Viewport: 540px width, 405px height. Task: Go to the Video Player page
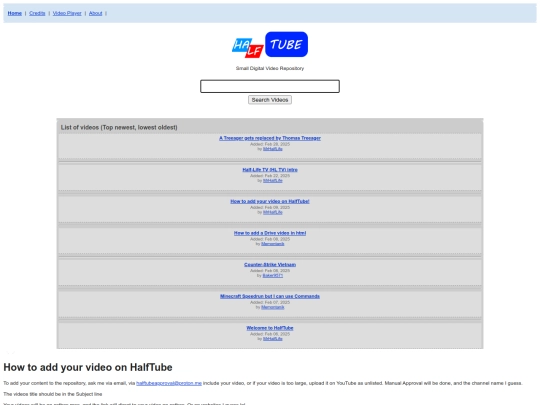click(67, 13)
